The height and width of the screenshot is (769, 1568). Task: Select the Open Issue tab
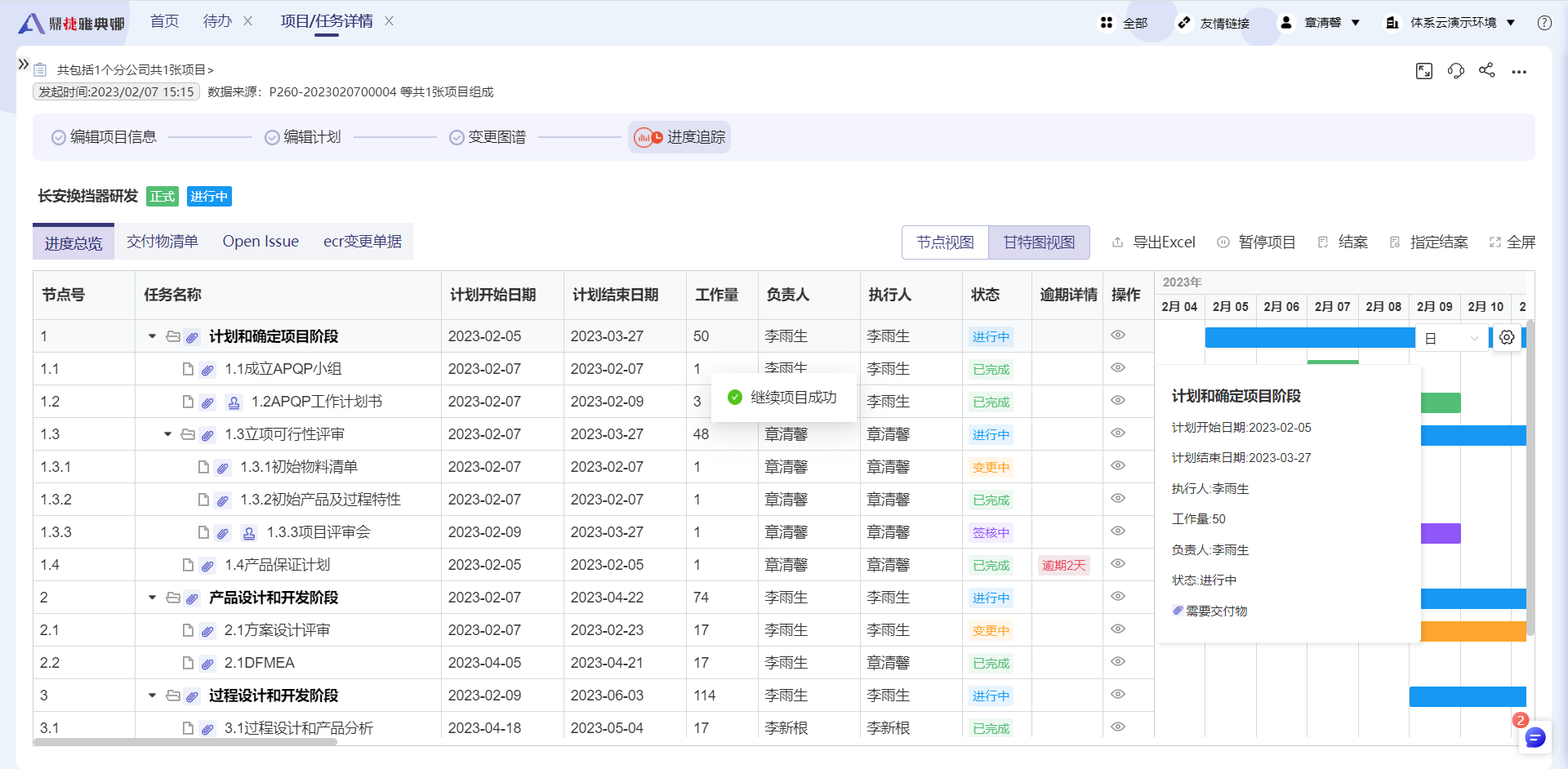click(x=261, y=242)
